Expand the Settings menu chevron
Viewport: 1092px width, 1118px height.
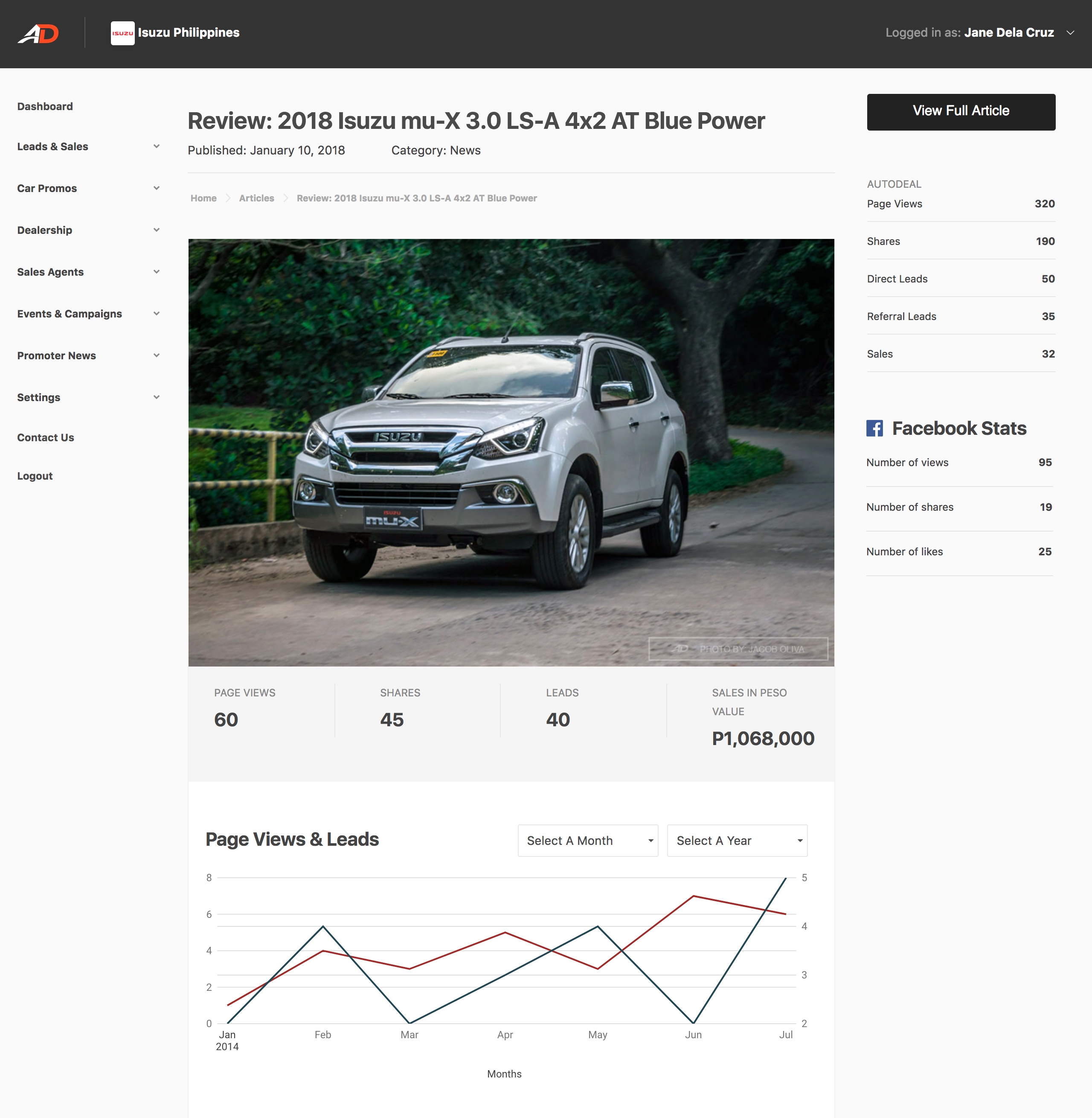pyautogui.click(x=157, y=398)
